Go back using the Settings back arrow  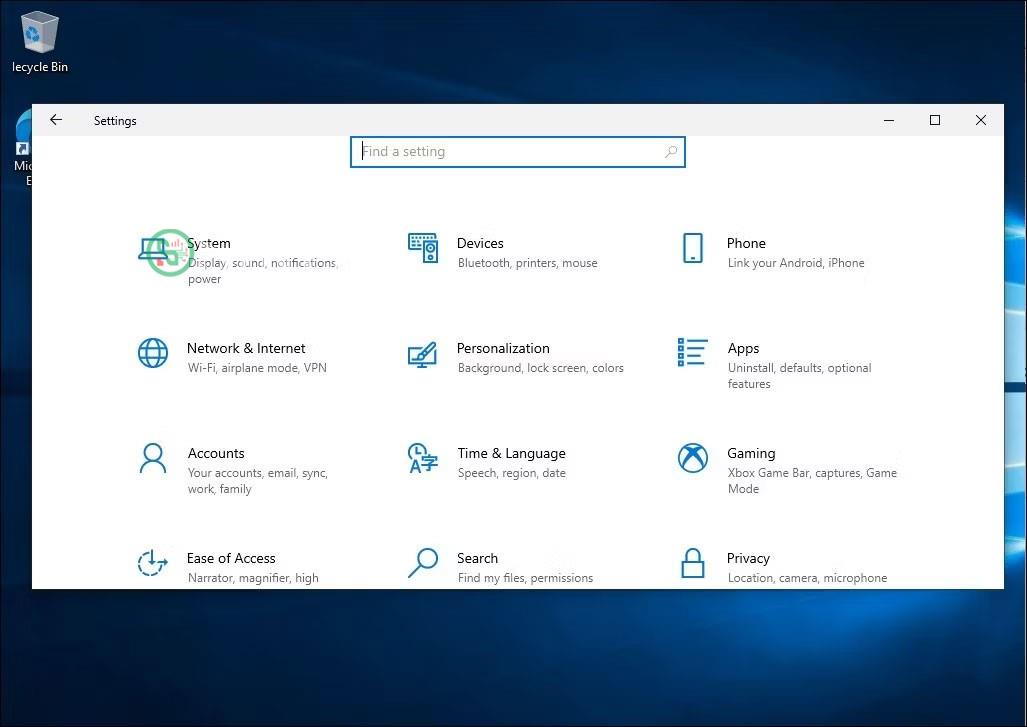[56, 120]
